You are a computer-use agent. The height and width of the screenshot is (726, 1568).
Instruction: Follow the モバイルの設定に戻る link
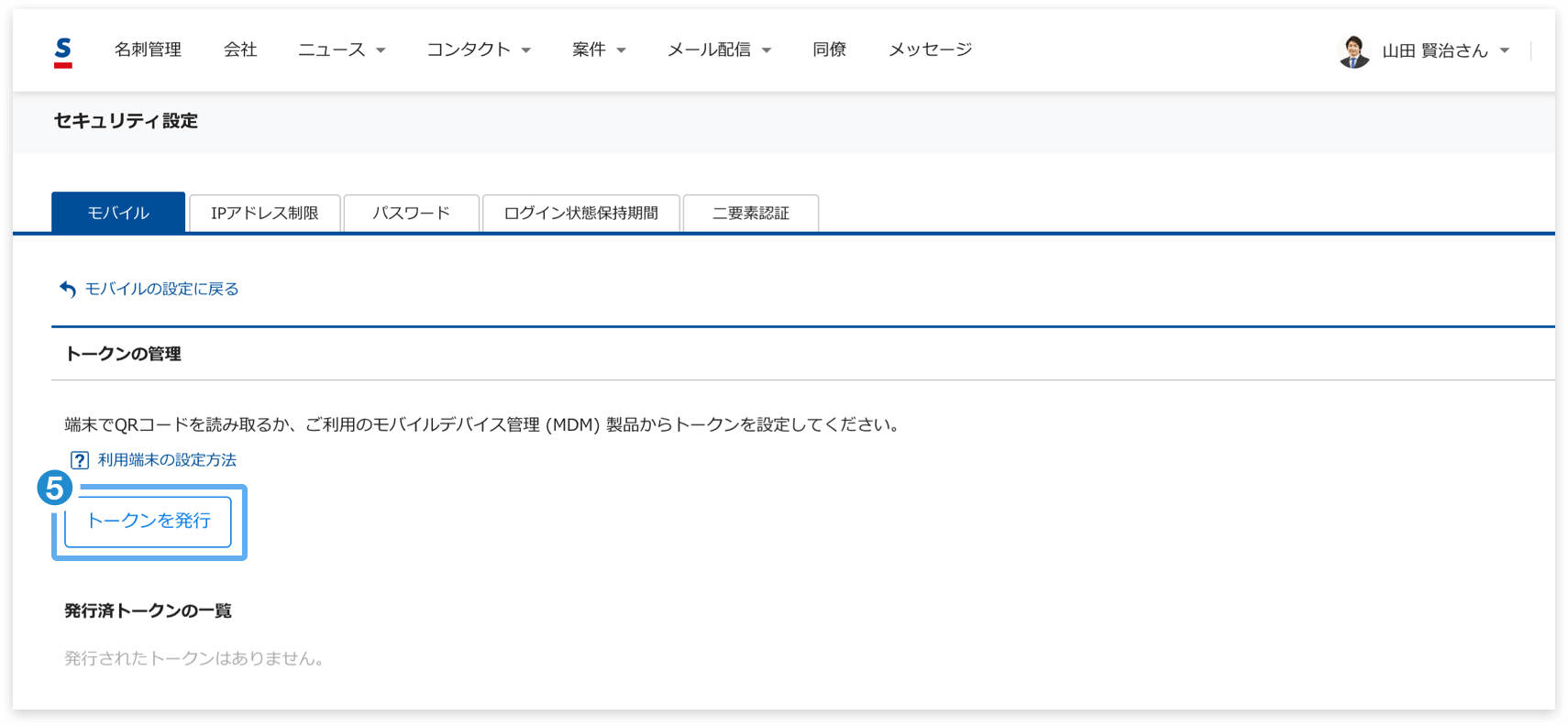161,289
